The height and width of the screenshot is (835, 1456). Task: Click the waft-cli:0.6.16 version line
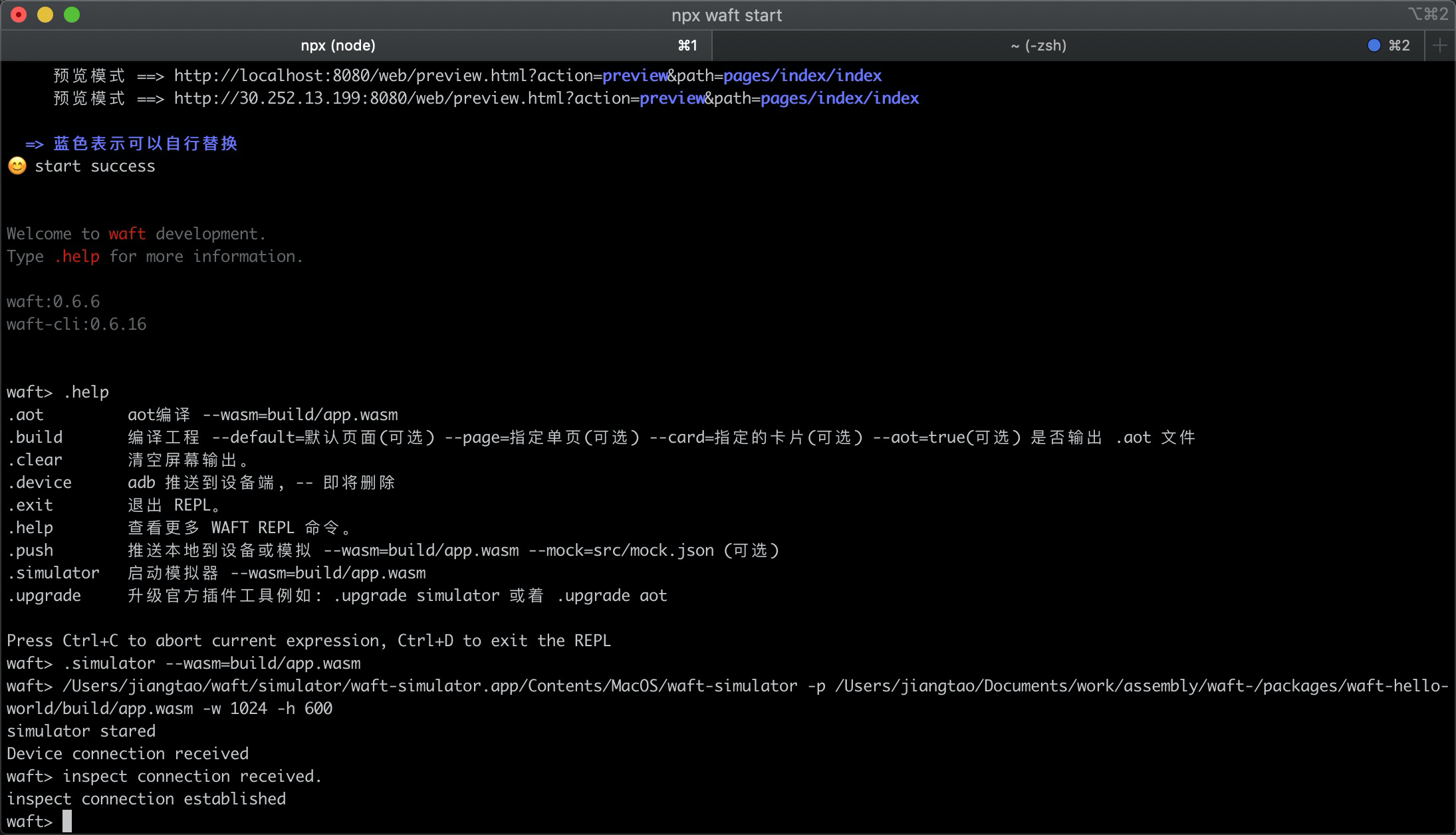76,324
